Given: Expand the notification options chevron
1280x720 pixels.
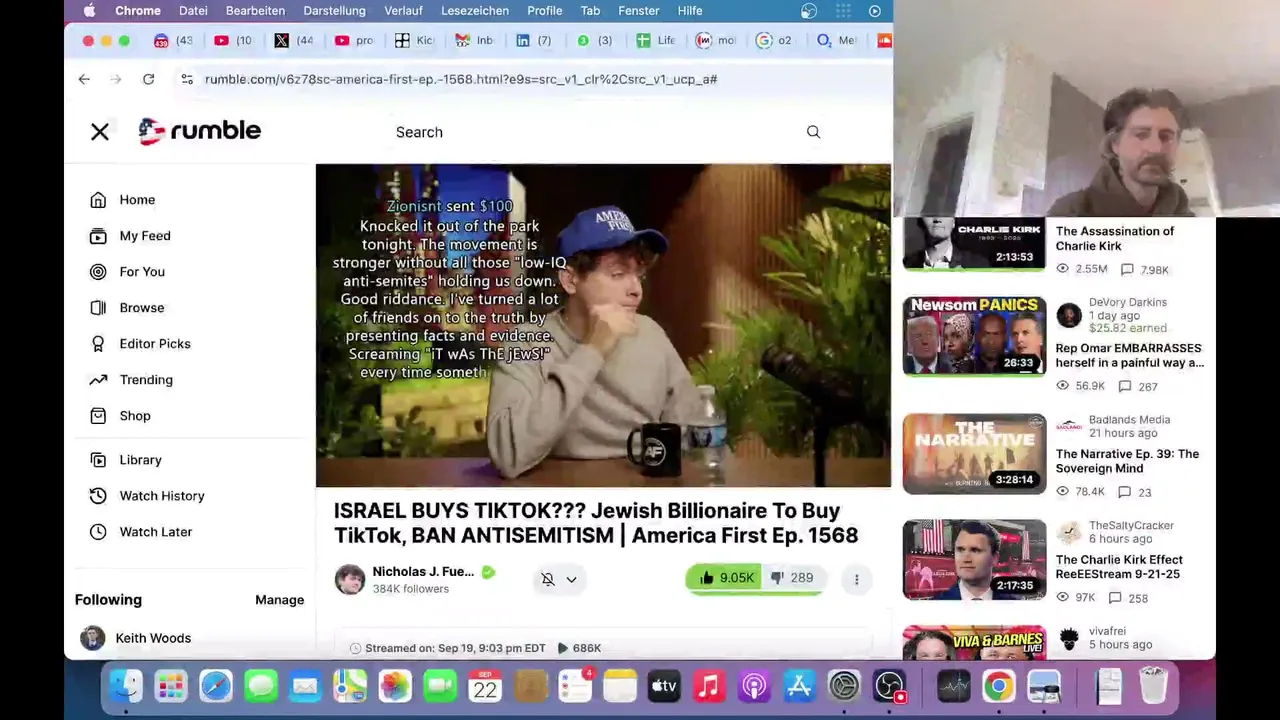Looking at the screenshot, I should coord(571,579).
